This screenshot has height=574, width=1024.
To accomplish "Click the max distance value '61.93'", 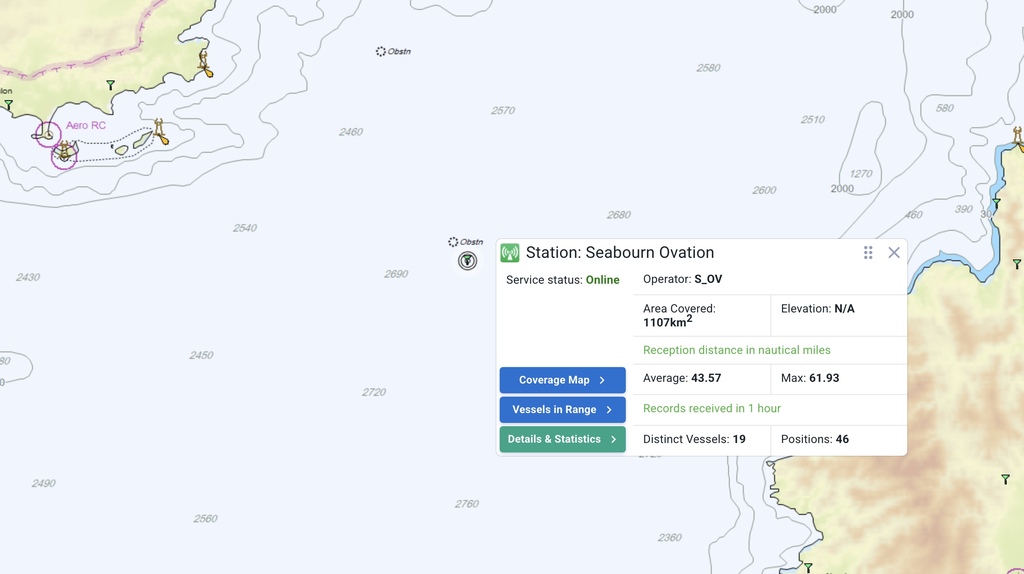I will tap(824, 378).
